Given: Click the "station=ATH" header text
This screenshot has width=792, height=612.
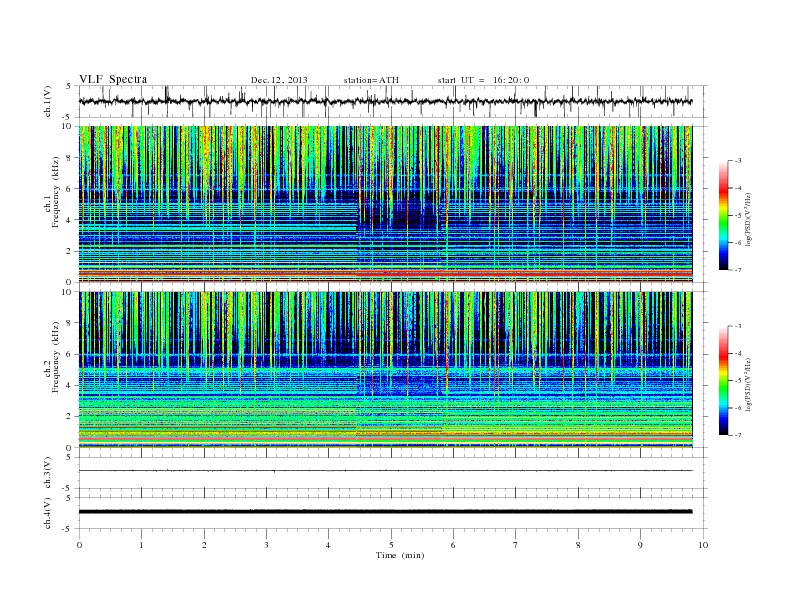Looking at the screenshot, I should (x=371, y=80).
